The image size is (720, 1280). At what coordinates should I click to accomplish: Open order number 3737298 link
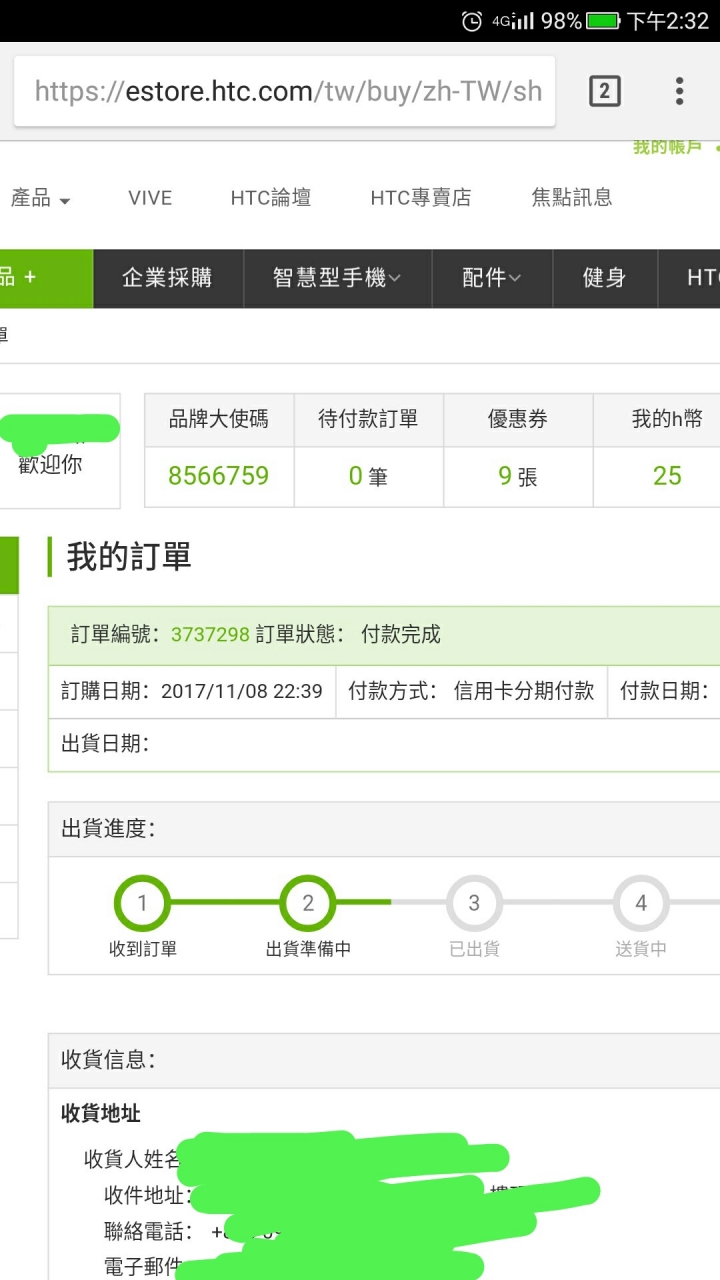point(210,635)
